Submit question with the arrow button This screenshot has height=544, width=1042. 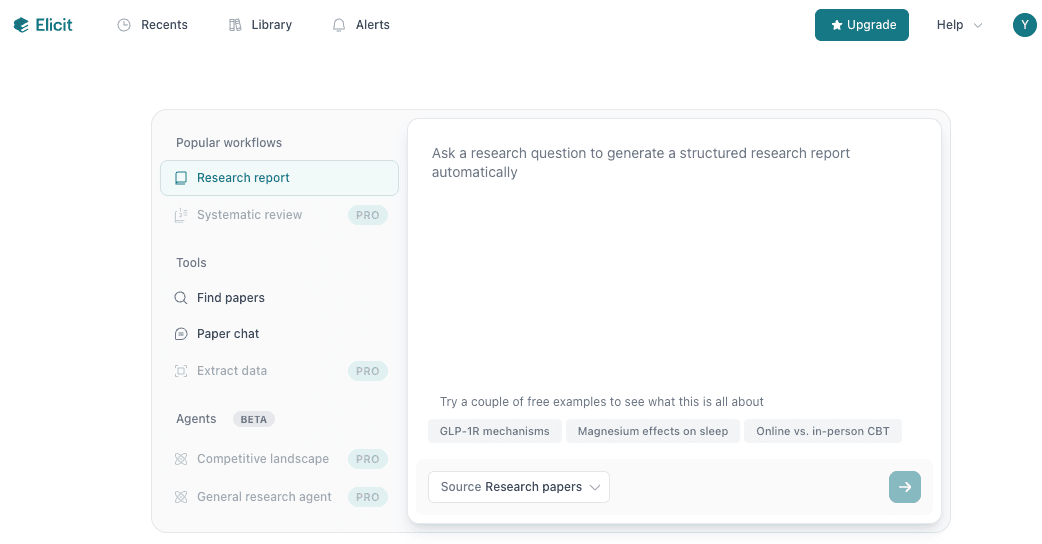tap(904, 487)
